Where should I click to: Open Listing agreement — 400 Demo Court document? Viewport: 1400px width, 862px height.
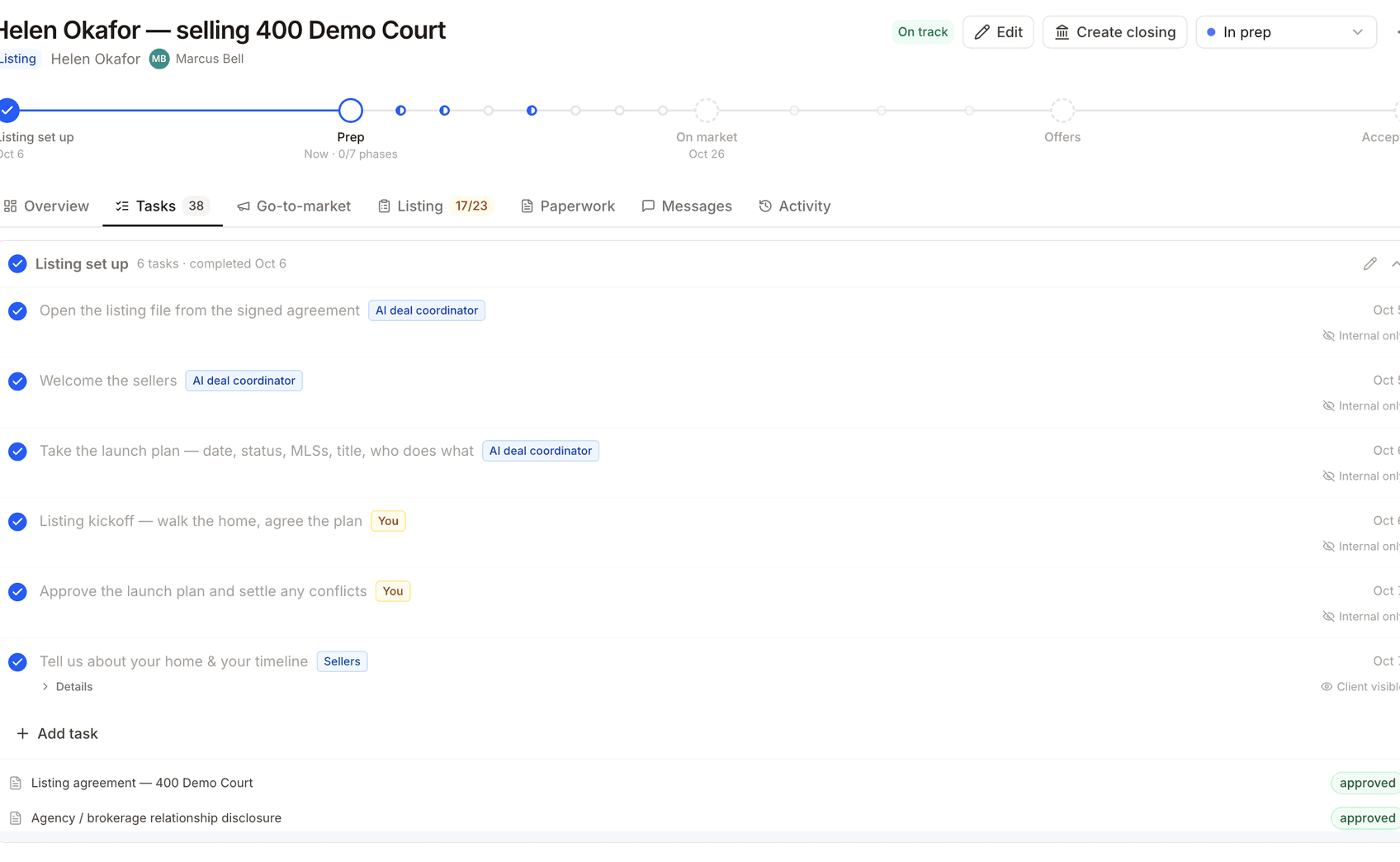point(142,783)
